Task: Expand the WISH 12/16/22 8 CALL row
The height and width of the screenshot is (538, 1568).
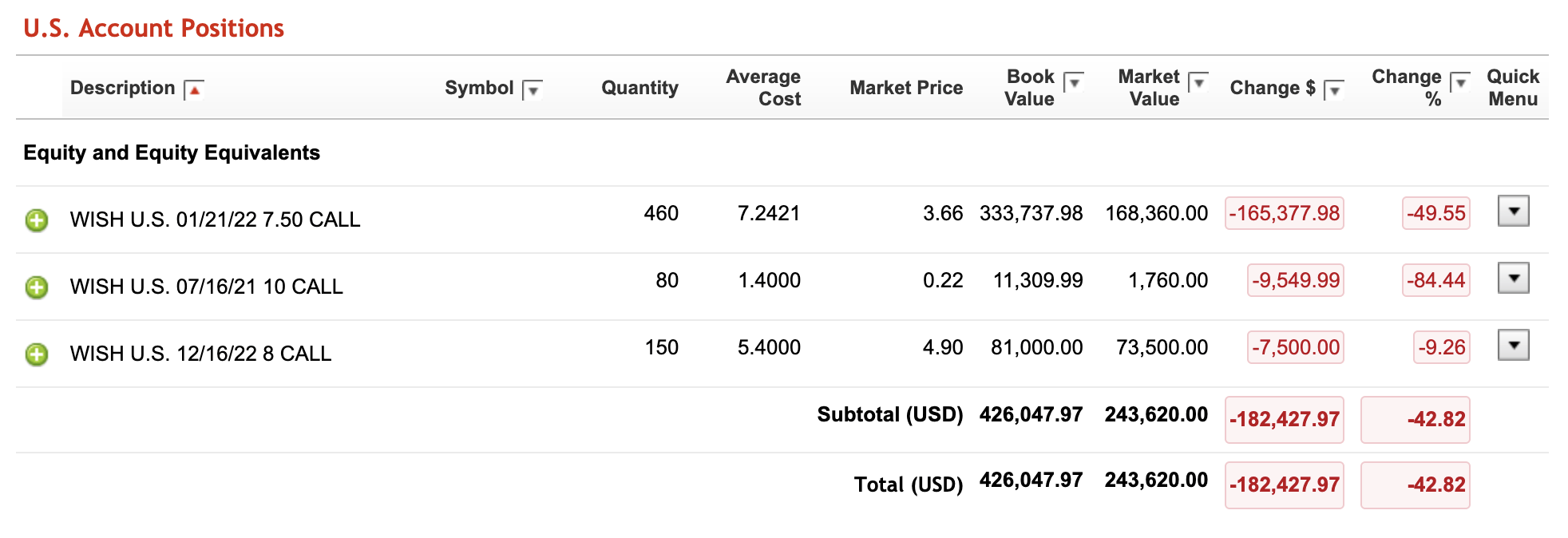Action: tap(37, 354)
